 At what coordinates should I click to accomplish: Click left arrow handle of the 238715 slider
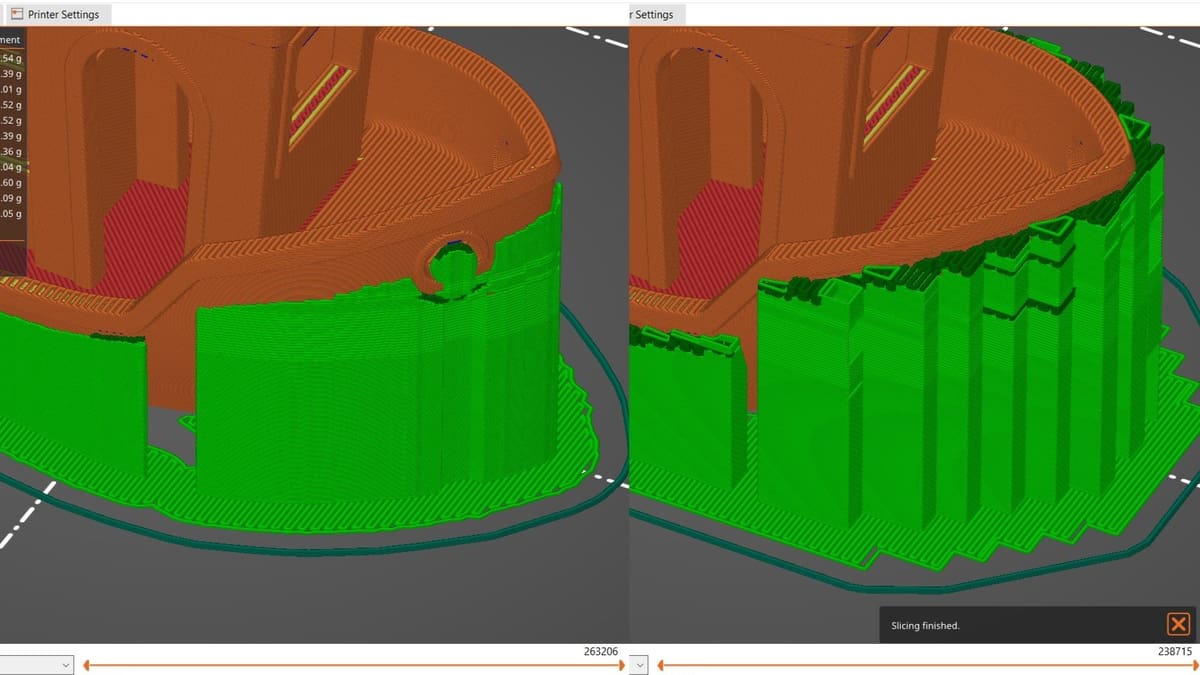(662, 664)
